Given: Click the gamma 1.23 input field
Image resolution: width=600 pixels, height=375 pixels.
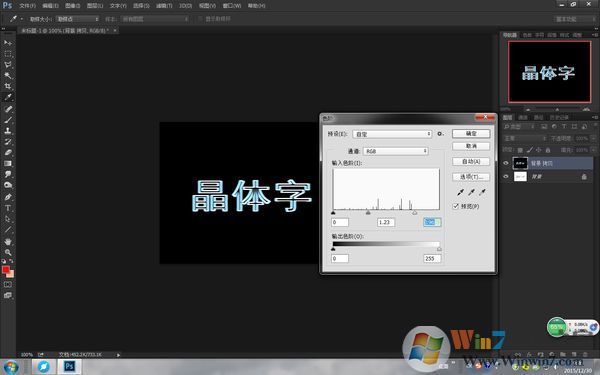Looking at the screenshot, I should tap(386, 222).
